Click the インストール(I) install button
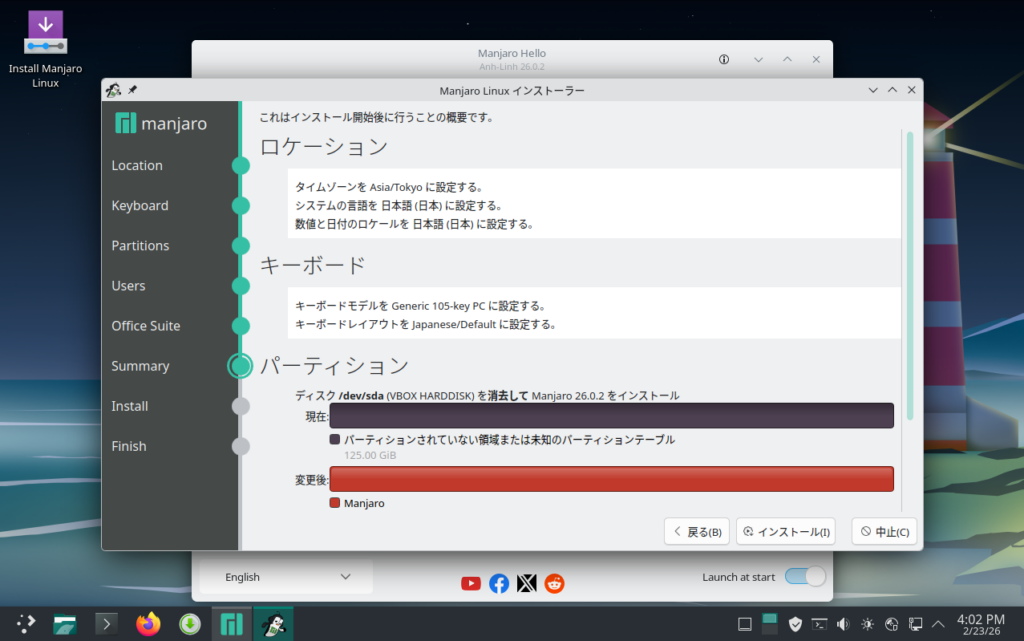The width and height of the screenshot is (1024, 641). point(785,532)
